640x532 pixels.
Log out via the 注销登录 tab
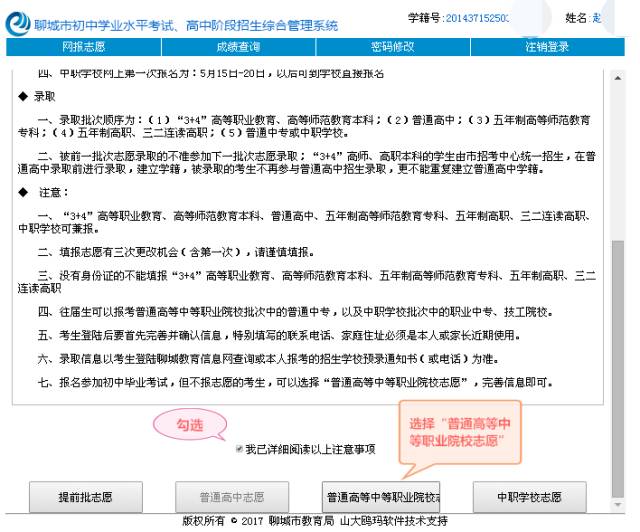click(x=546, y=46)
